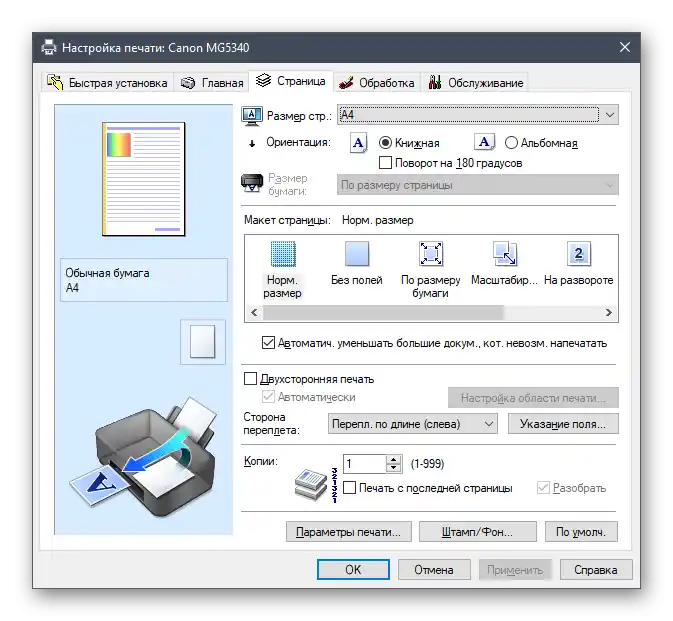Toggle Автоматич. уменьшать большие докум. checkbox

(x=268, y=343)
